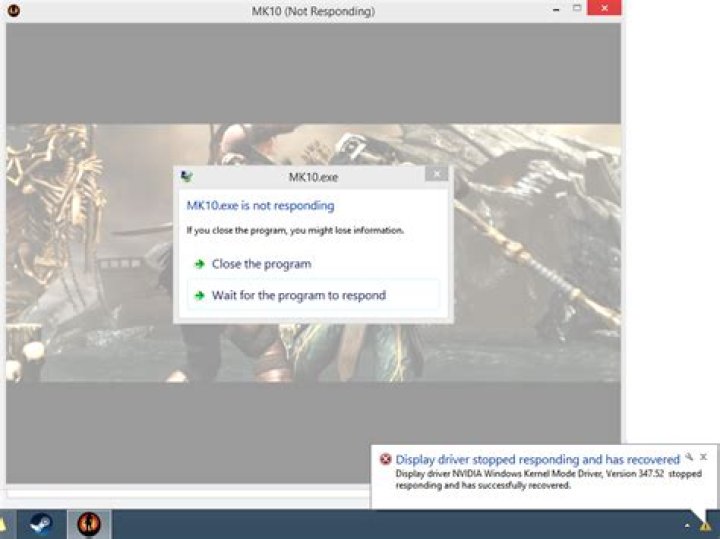Click the 'MK10.exe is not responding' heading
This screenshot has width=720, height=539.
(260, 206)
